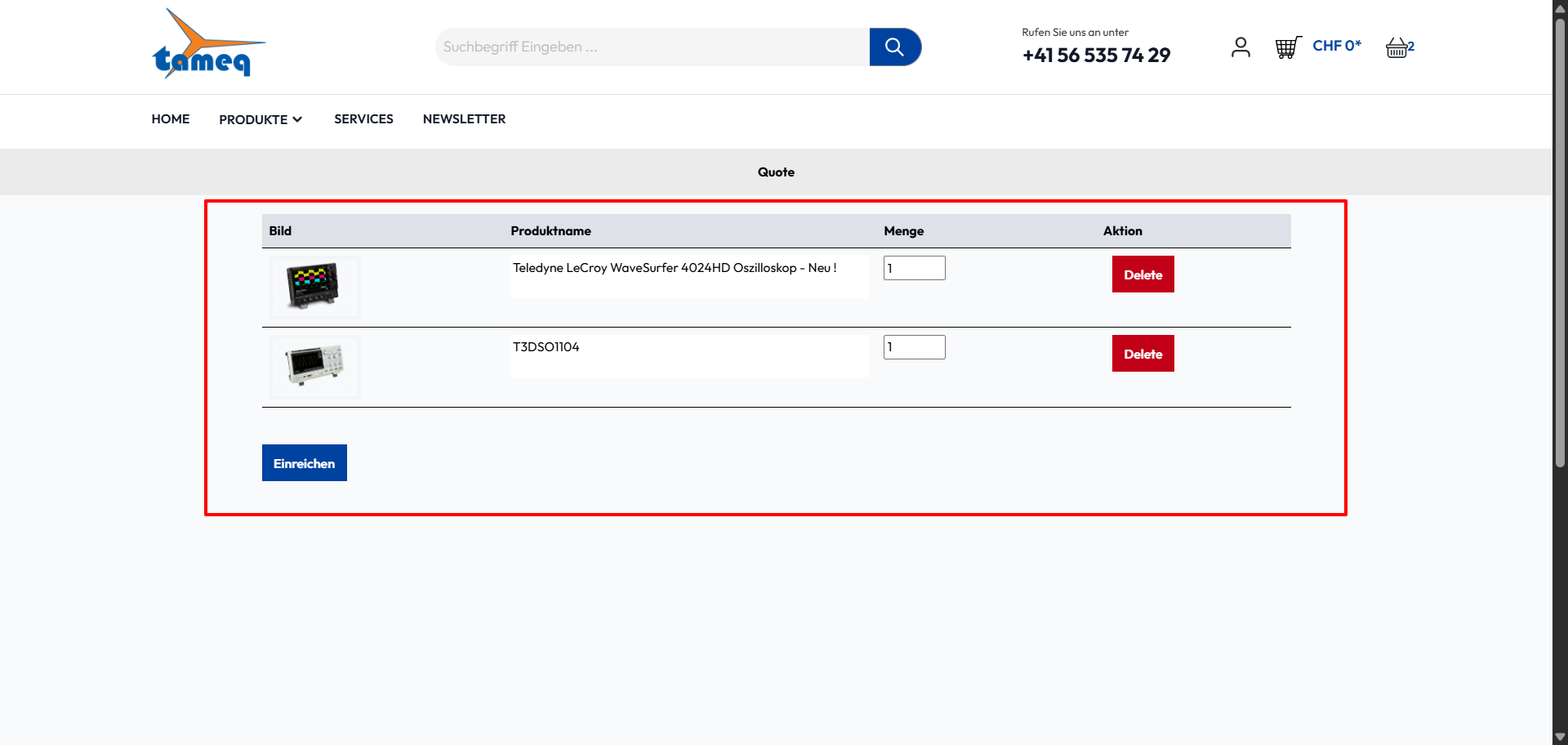Open the Services menu item
Image resolution: width=1568 pixels, height=745 pixels.
(x=363, y=119)
